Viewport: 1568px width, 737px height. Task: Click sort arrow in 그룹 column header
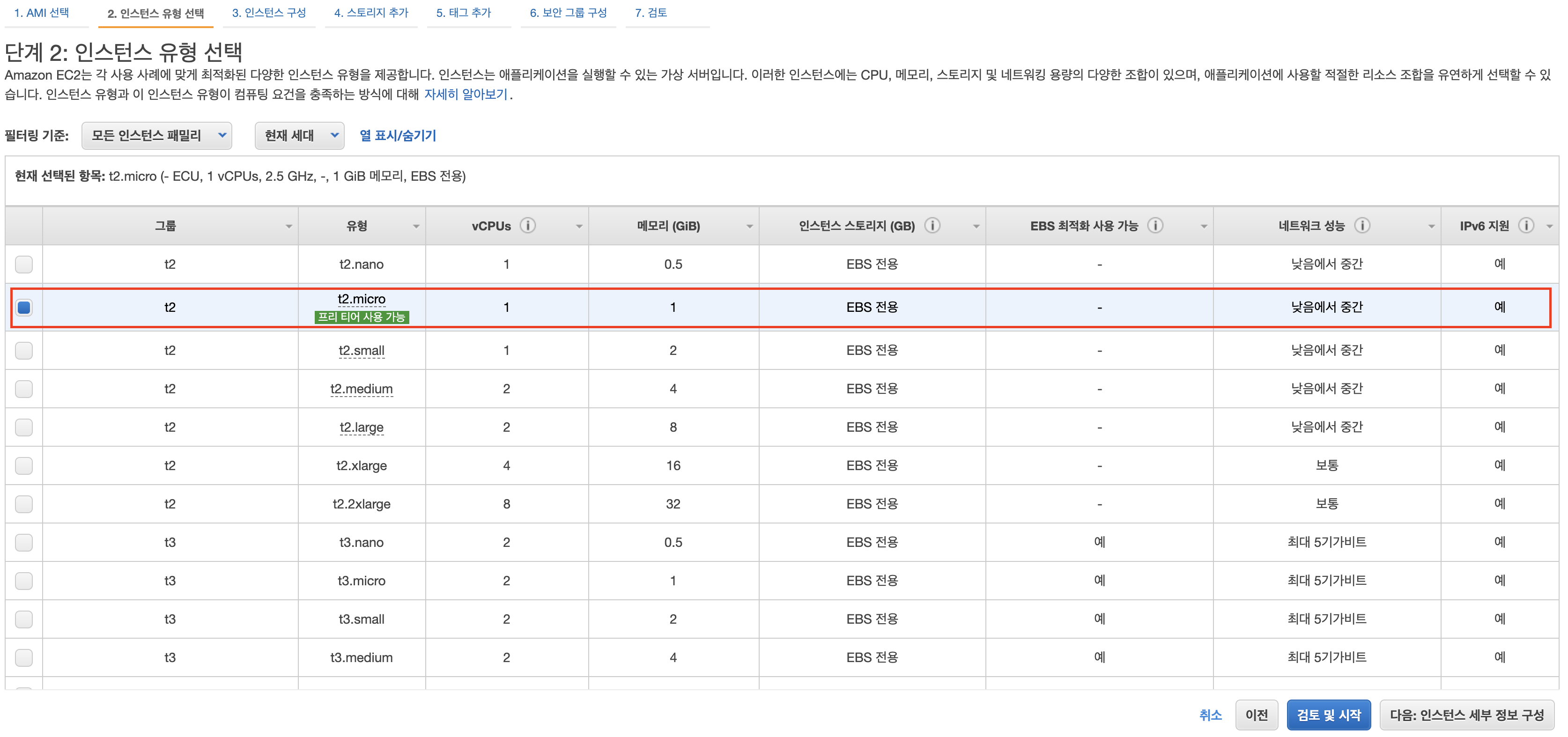coord(288,227)
